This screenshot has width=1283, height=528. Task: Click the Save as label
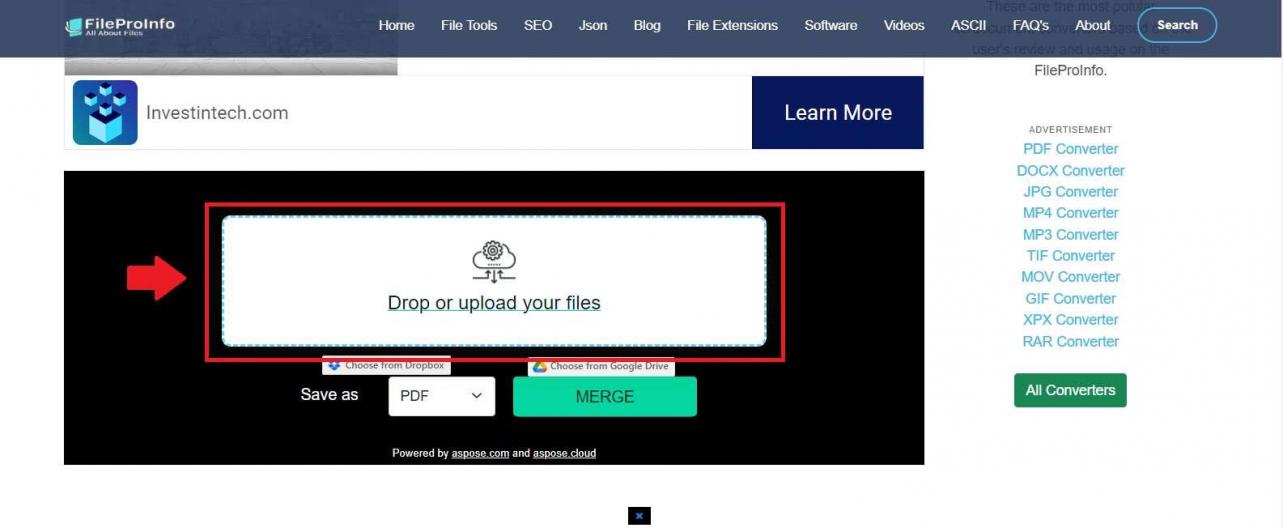point(329,395)
